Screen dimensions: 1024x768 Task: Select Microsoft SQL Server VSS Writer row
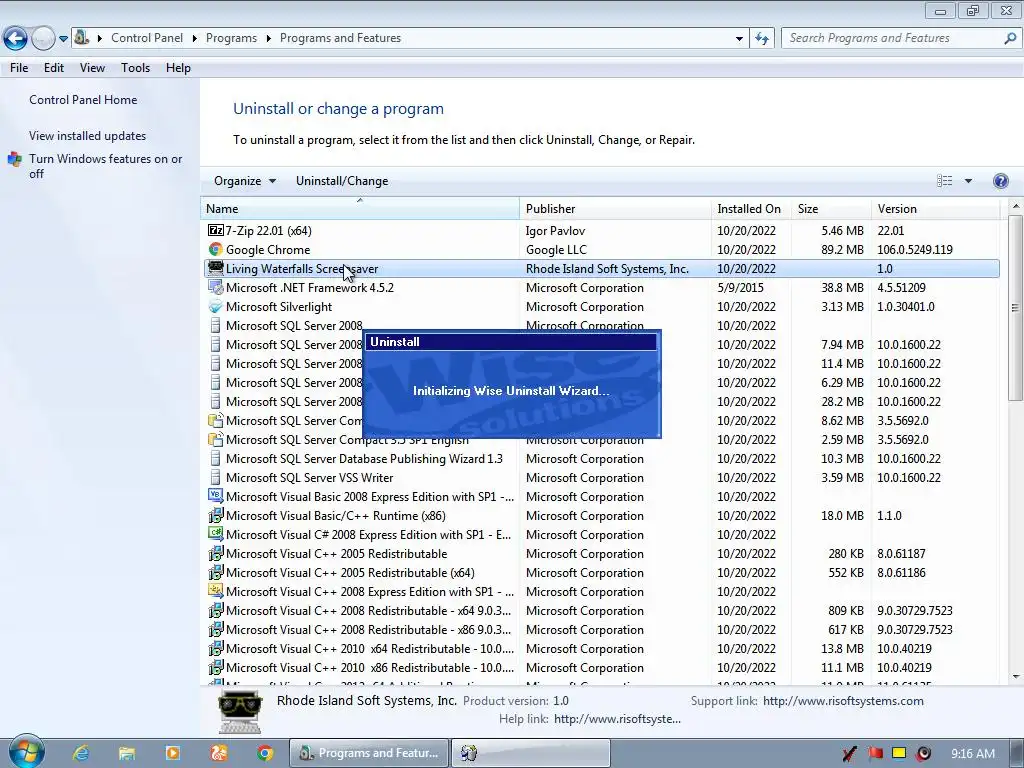(600, 477)
